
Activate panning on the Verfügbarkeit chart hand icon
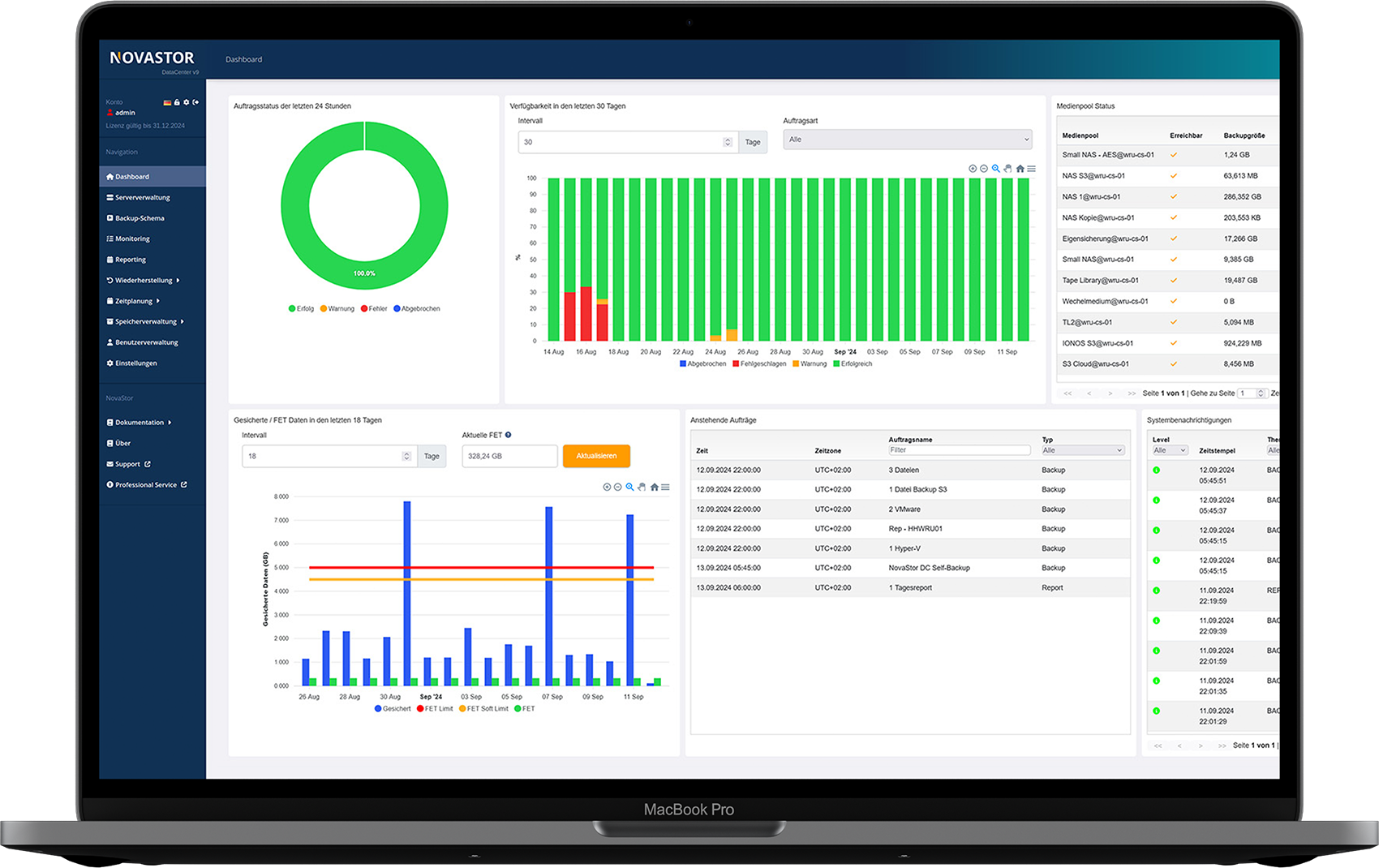pyautogui.click(x=1007, y=168)
